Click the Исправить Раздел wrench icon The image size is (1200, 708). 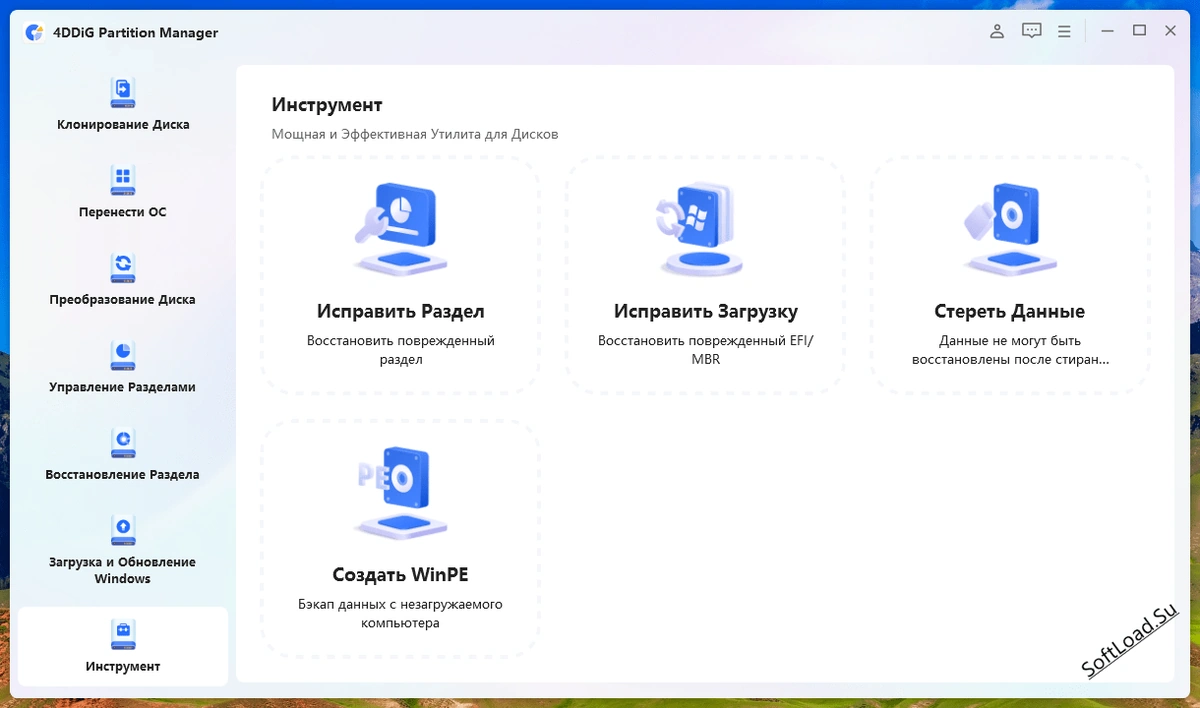tap(400, 230)
